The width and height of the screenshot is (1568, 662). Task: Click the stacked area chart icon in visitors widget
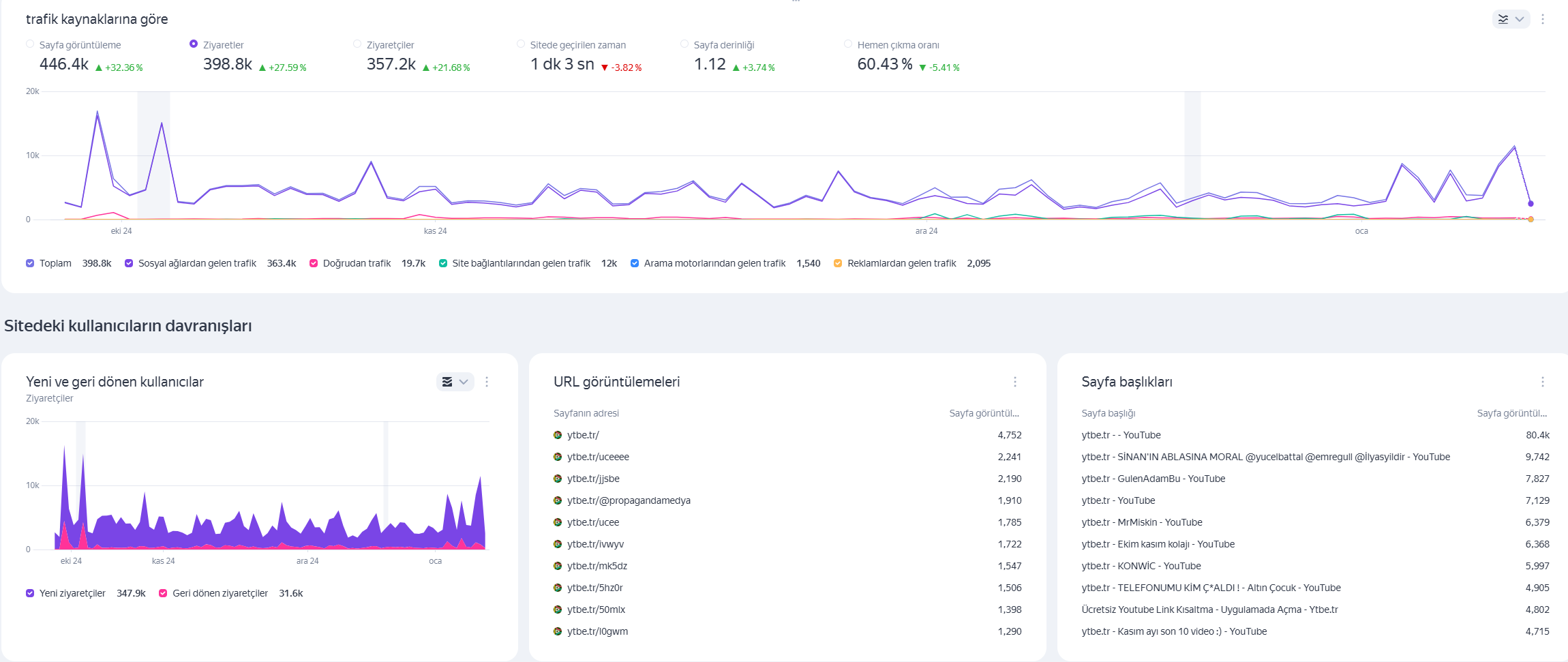[x=447, y=382]
